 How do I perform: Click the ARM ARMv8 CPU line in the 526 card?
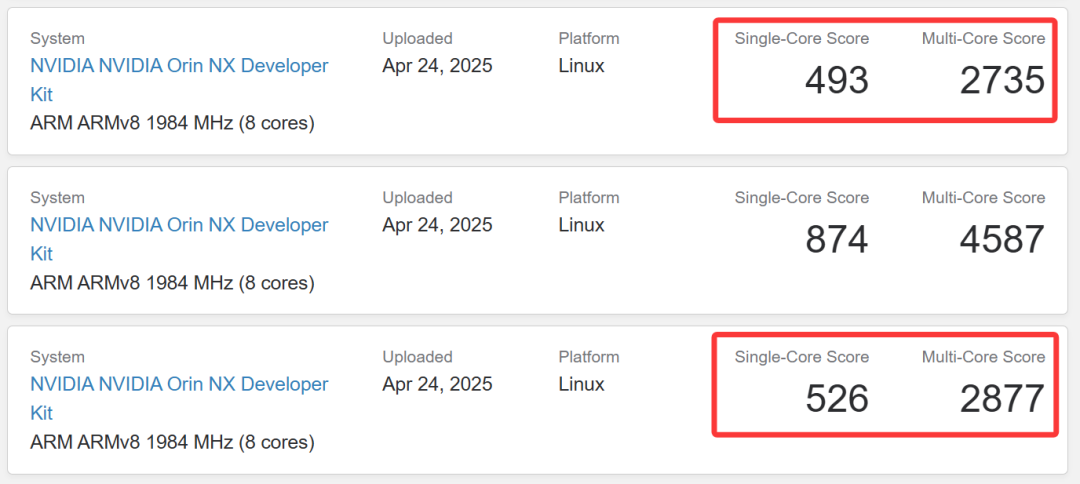point(172,441)
